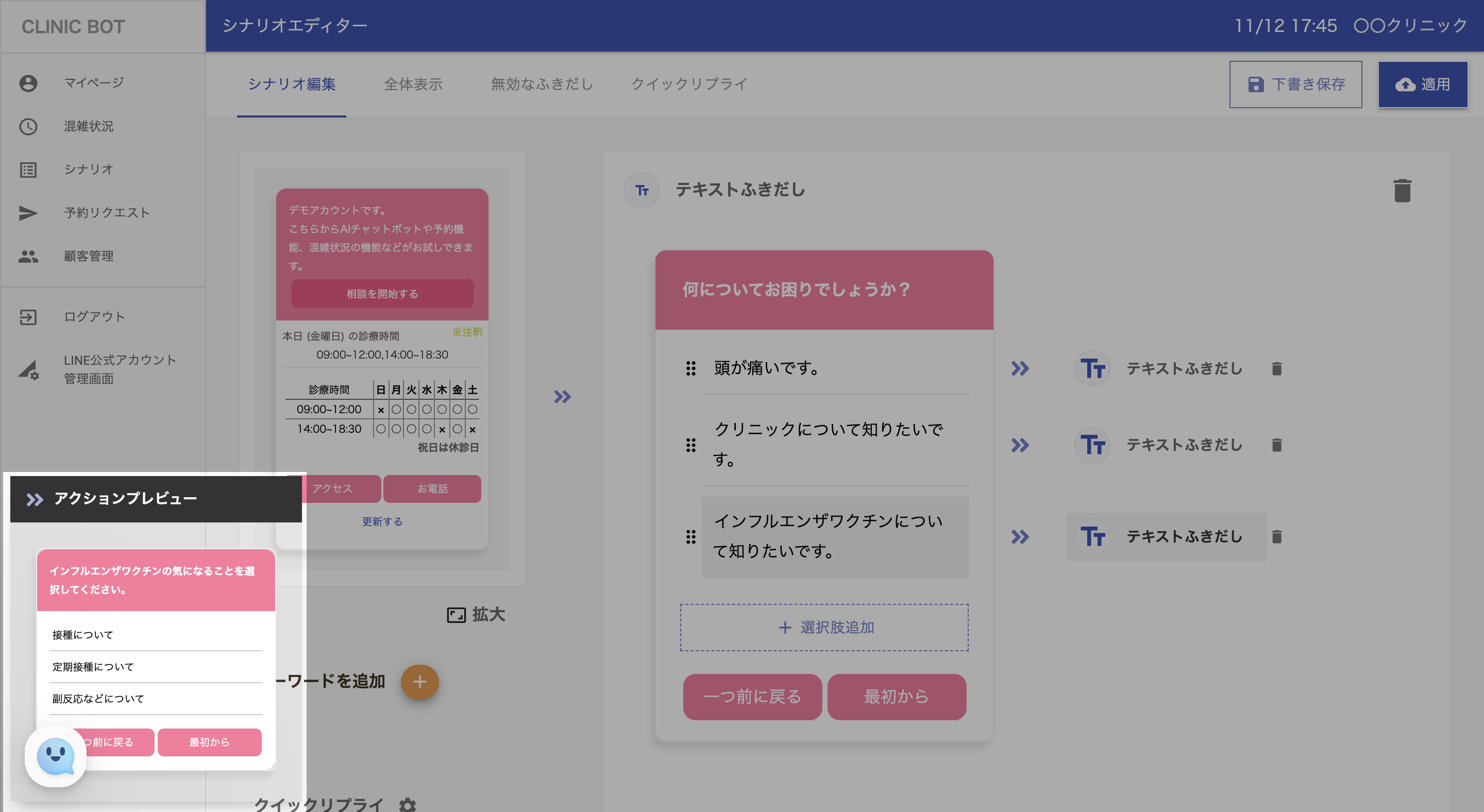1484x812 pixels.
Task: Expand the arrow next to クリニックについて知りたいです
Action: 1020,445
